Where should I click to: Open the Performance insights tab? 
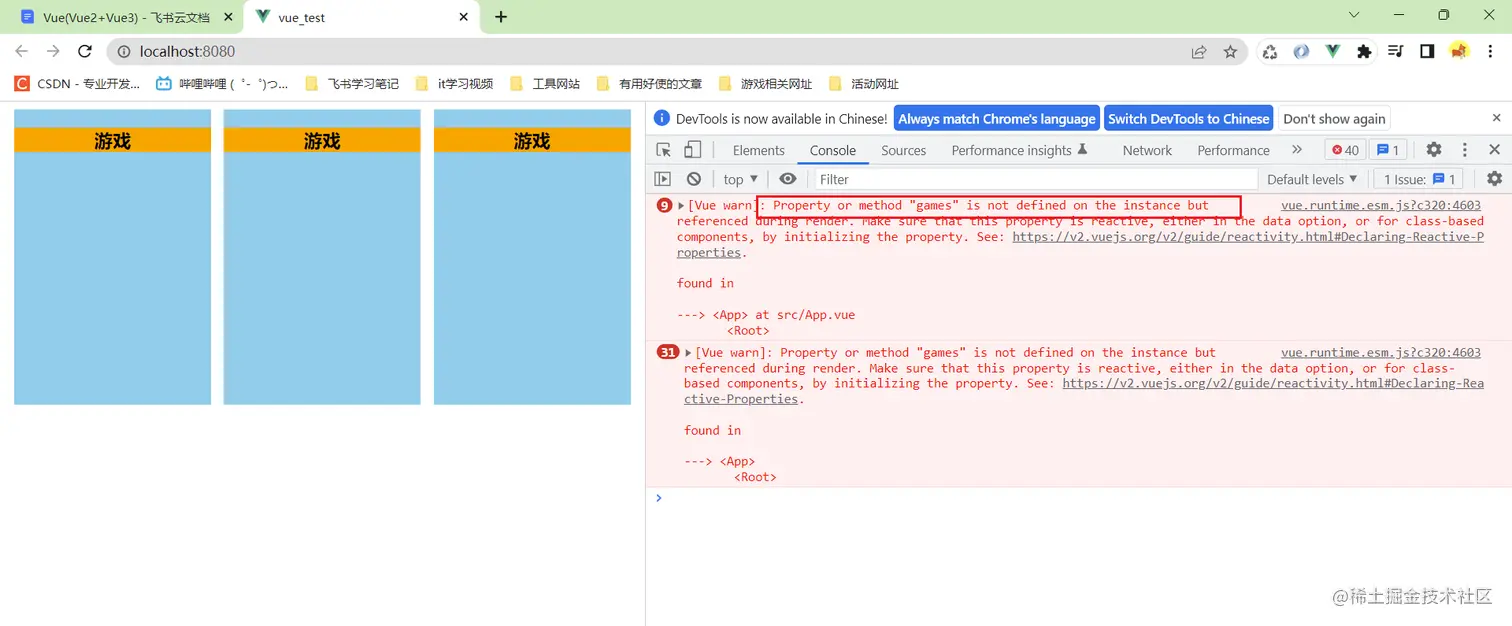(1019, 150)
